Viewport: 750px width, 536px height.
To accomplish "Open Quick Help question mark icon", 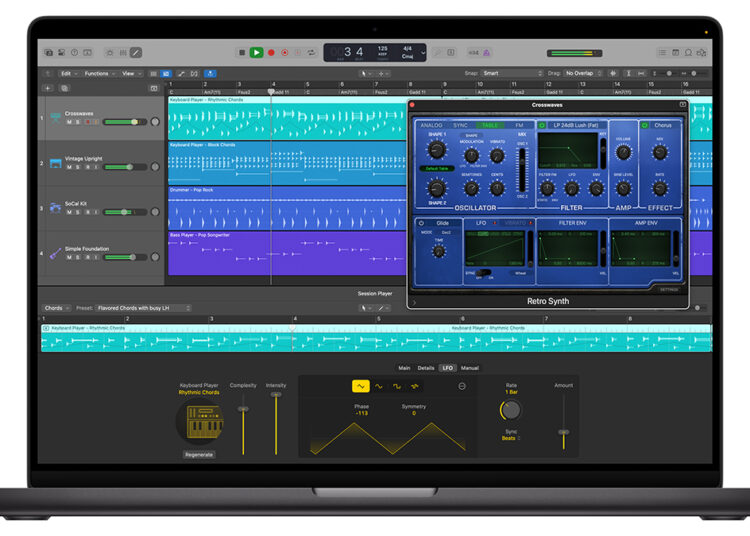I will [74, 53].
